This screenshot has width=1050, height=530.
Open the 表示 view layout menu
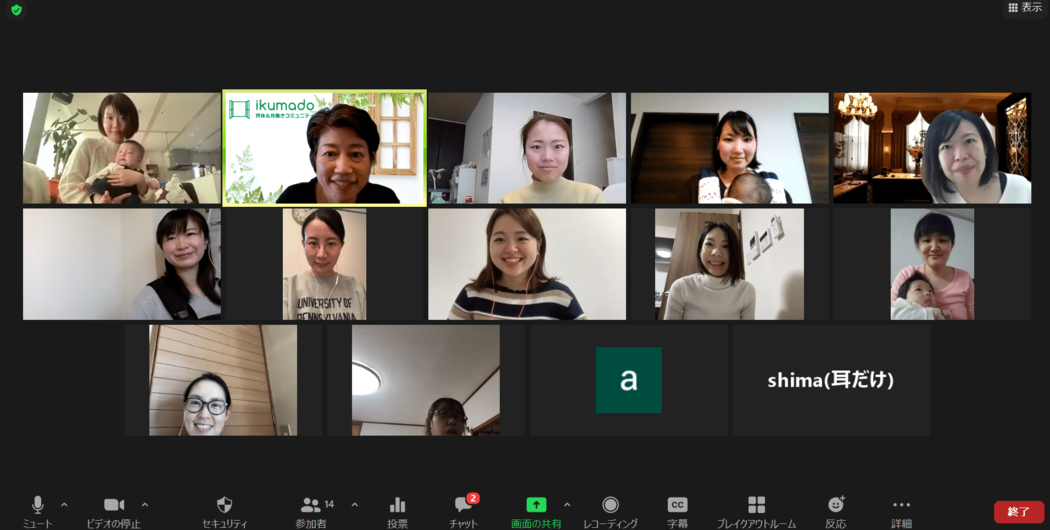[x=1025, y=8]
